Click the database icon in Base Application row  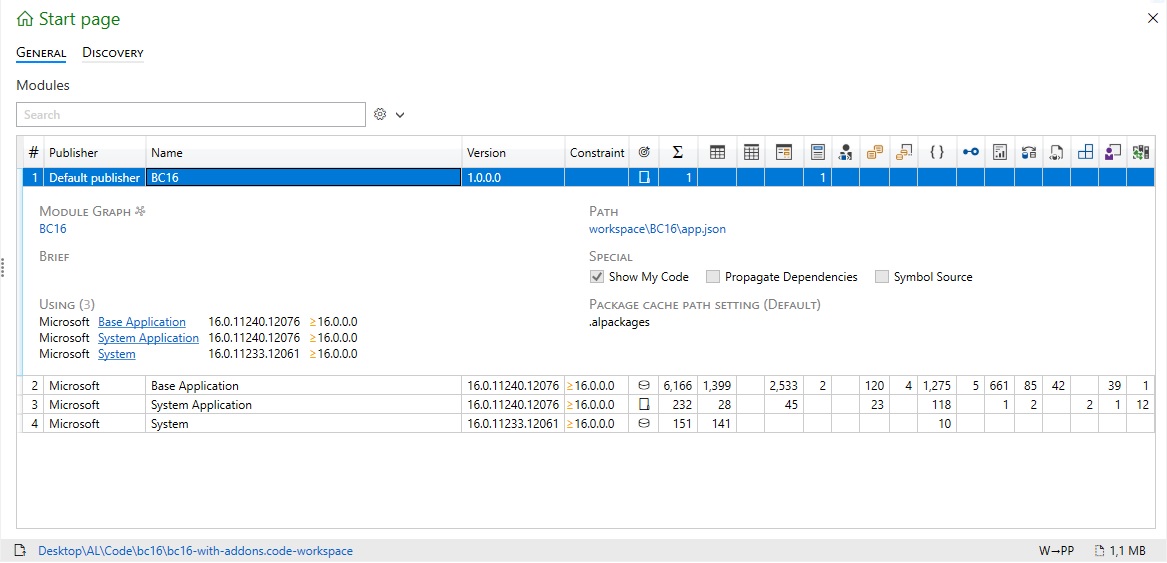click(645, 386)
